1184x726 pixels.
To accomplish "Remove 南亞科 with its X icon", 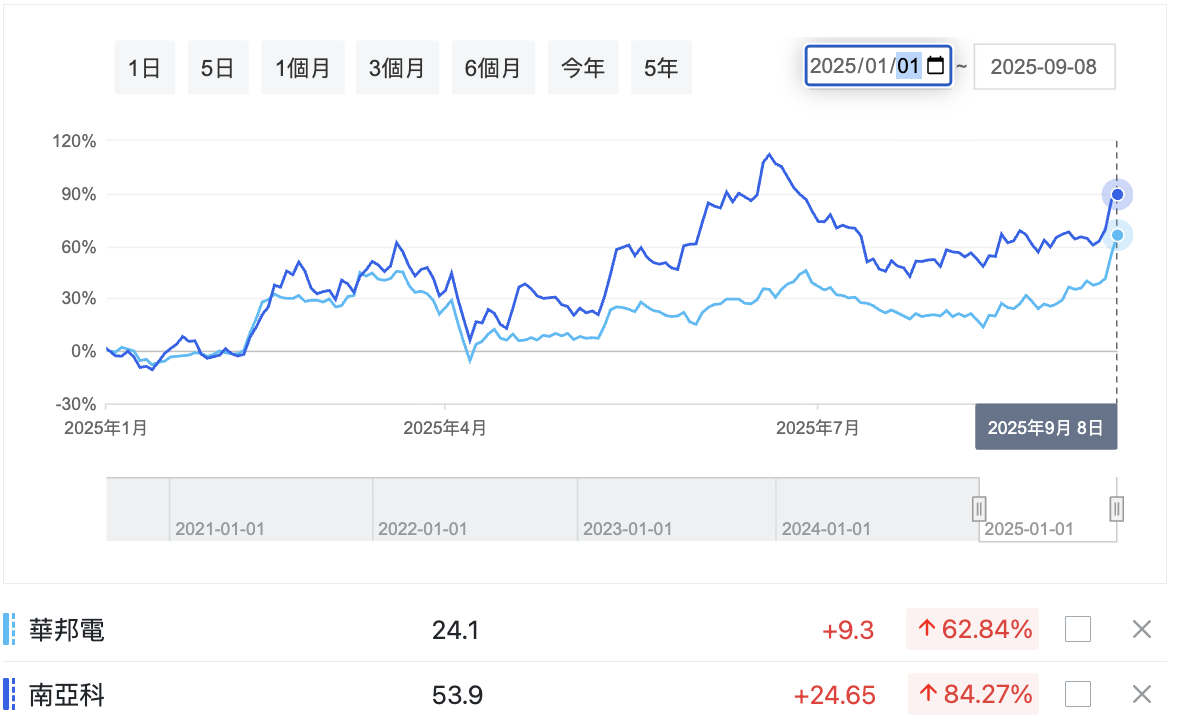I will 1142,694.
